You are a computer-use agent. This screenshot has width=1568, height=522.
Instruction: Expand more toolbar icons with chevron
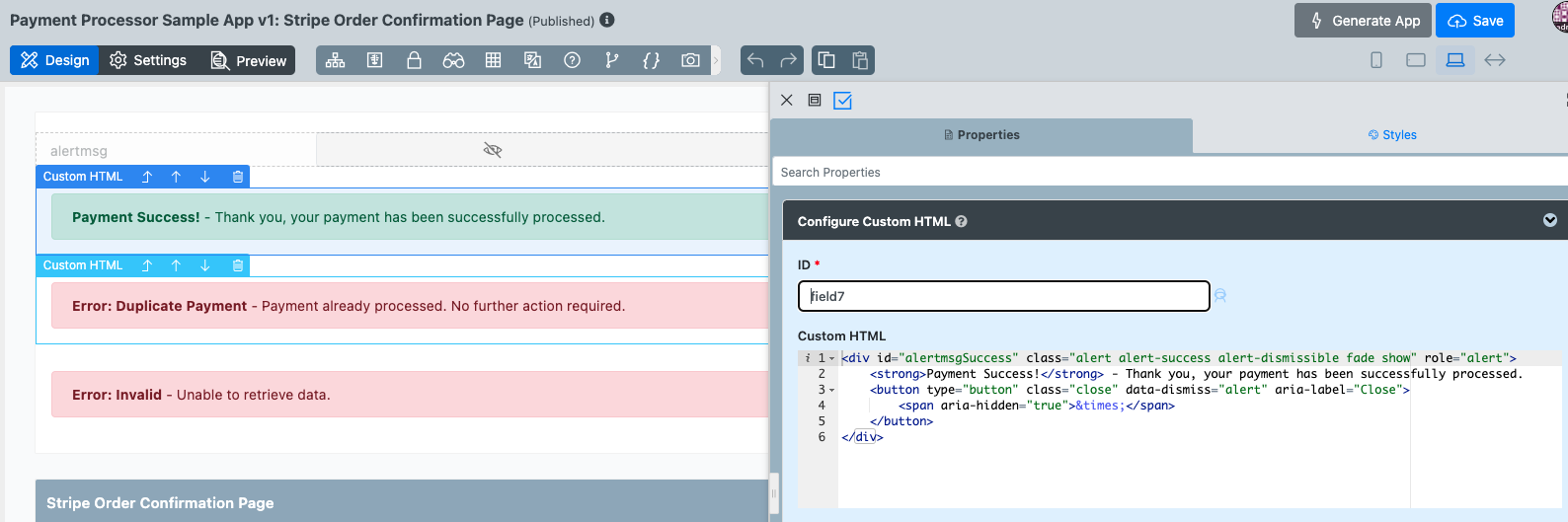pyautogui.click(x=716, y=60)
